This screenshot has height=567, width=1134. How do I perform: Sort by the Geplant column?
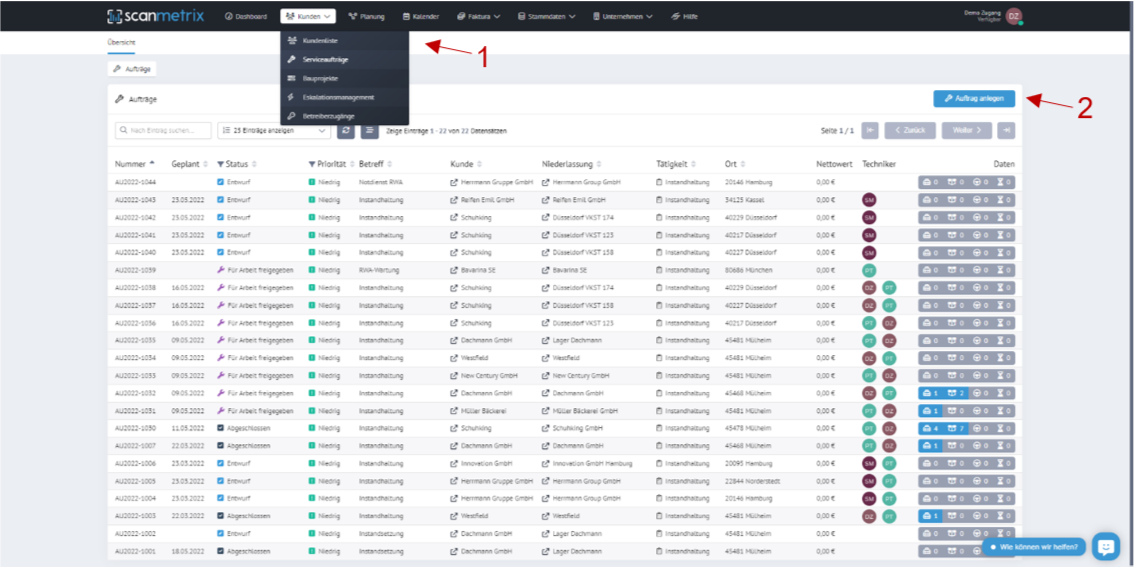pos(190,164)
